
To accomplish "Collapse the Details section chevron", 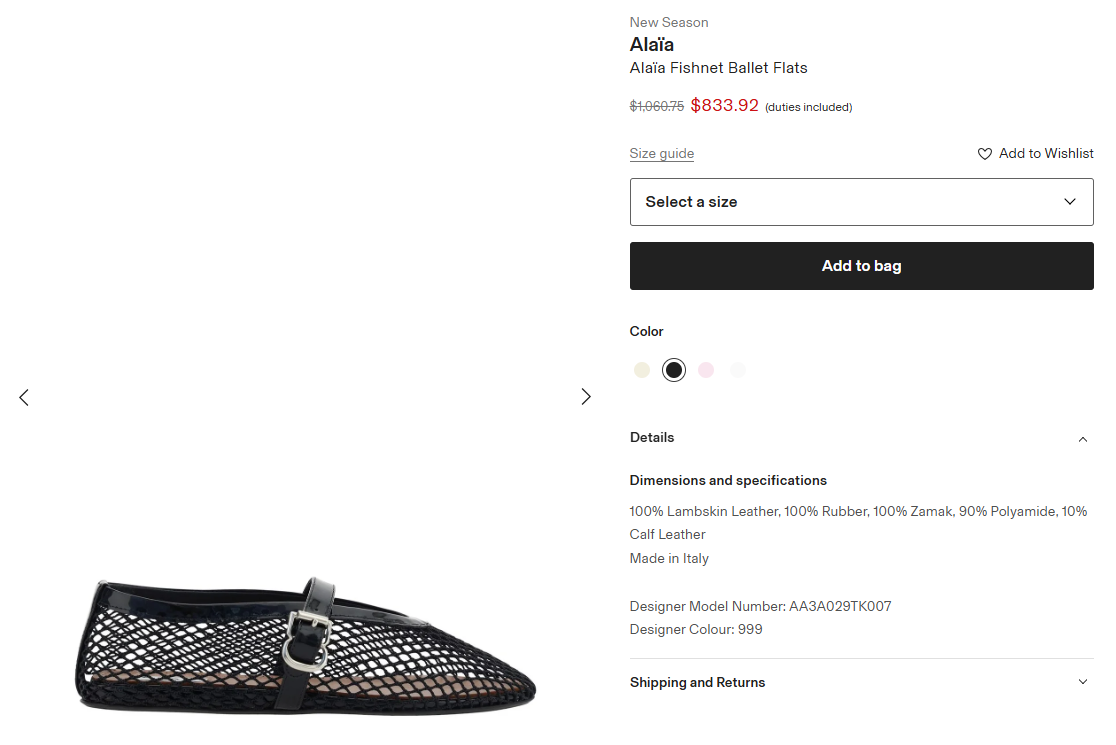I will coord(1082,439).
